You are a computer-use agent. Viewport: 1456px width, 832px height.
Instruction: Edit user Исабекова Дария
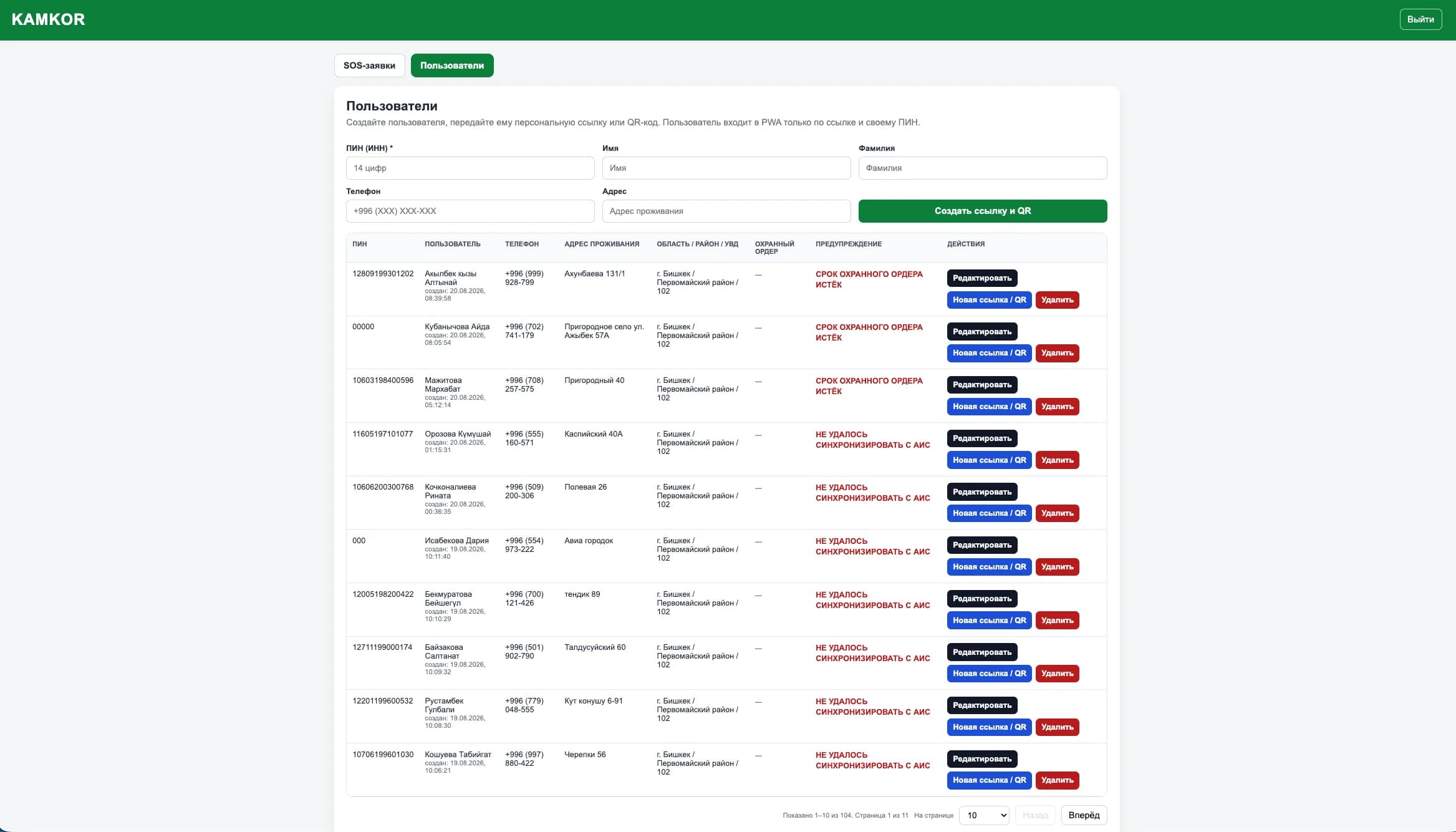point(982,545)
